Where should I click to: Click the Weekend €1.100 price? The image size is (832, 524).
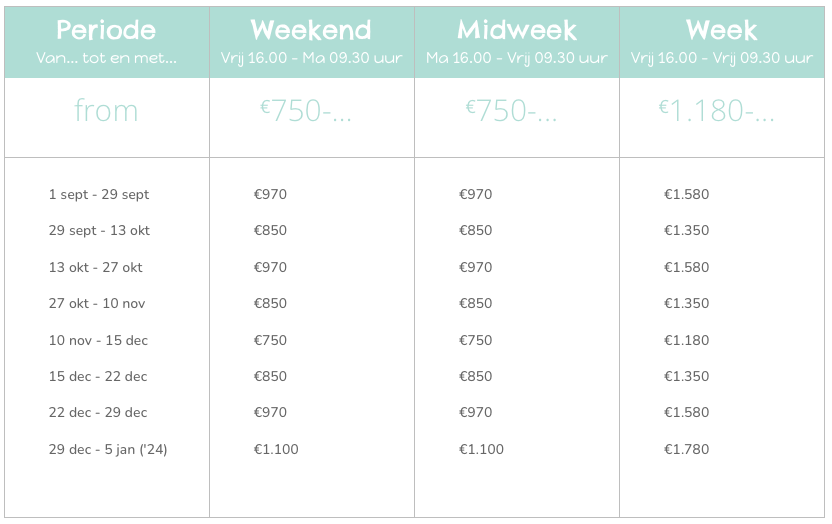click(x=276, y=449)
